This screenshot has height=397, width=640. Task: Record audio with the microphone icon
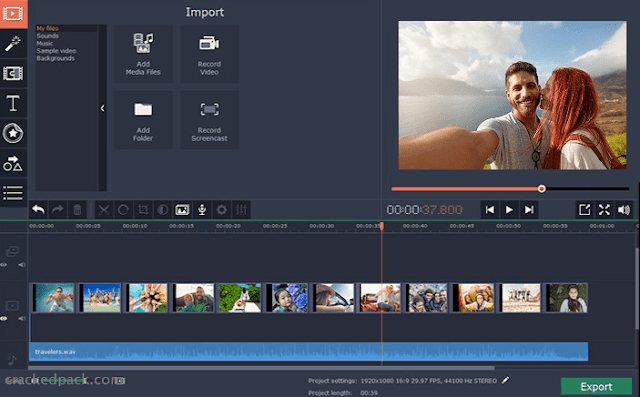point(202,210)
